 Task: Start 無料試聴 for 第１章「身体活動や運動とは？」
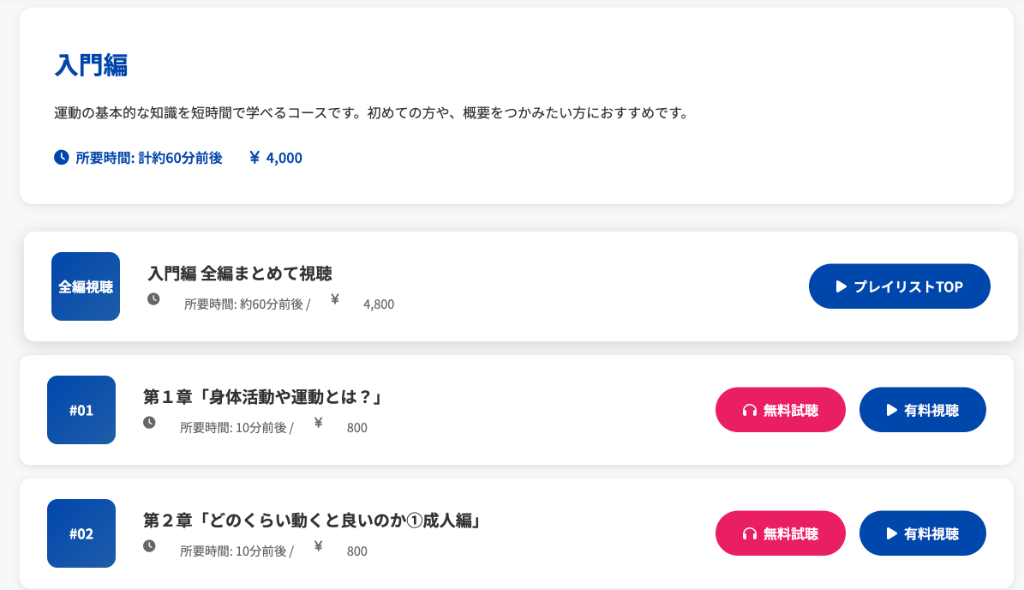coord(780,410)
